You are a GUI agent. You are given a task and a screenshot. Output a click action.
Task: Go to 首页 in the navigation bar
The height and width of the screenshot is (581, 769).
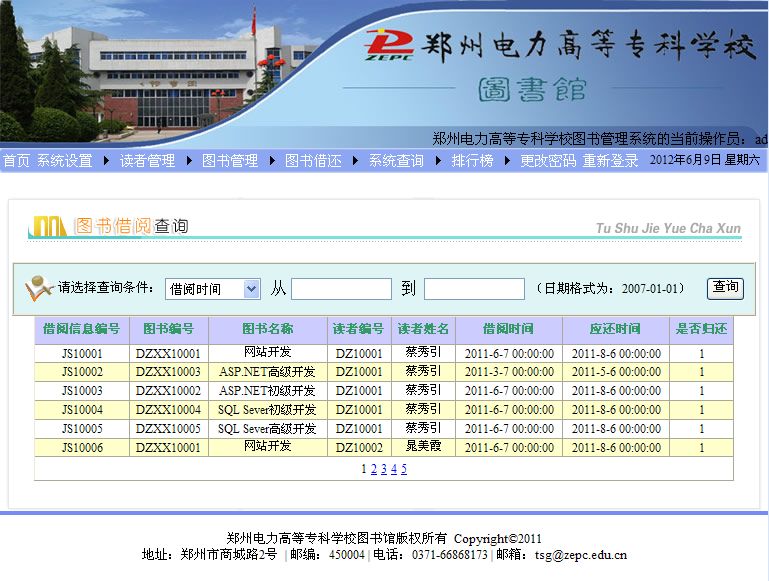[16, 160]
